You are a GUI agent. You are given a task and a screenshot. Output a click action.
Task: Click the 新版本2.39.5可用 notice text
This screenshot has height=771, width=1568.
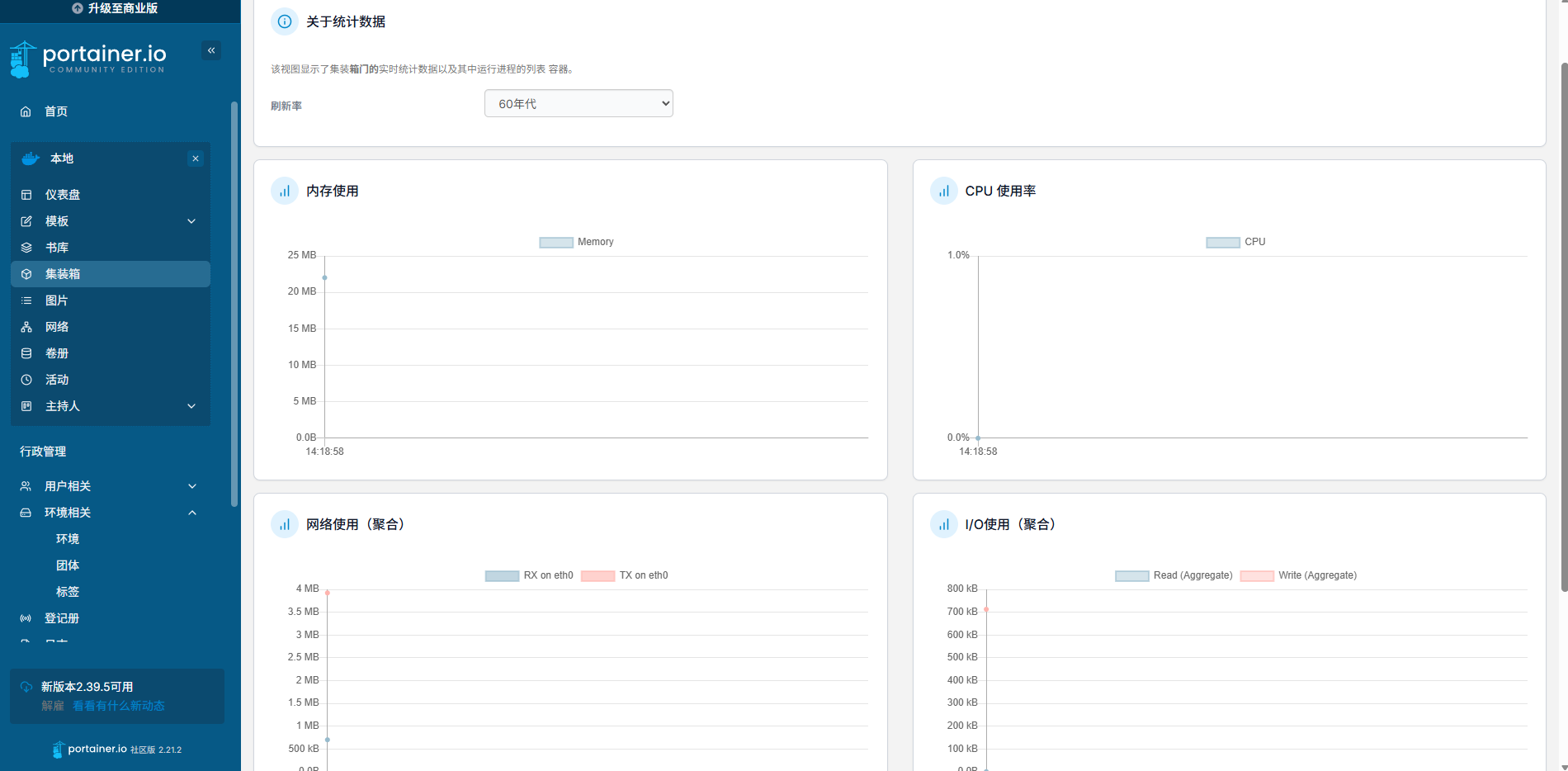87,687
